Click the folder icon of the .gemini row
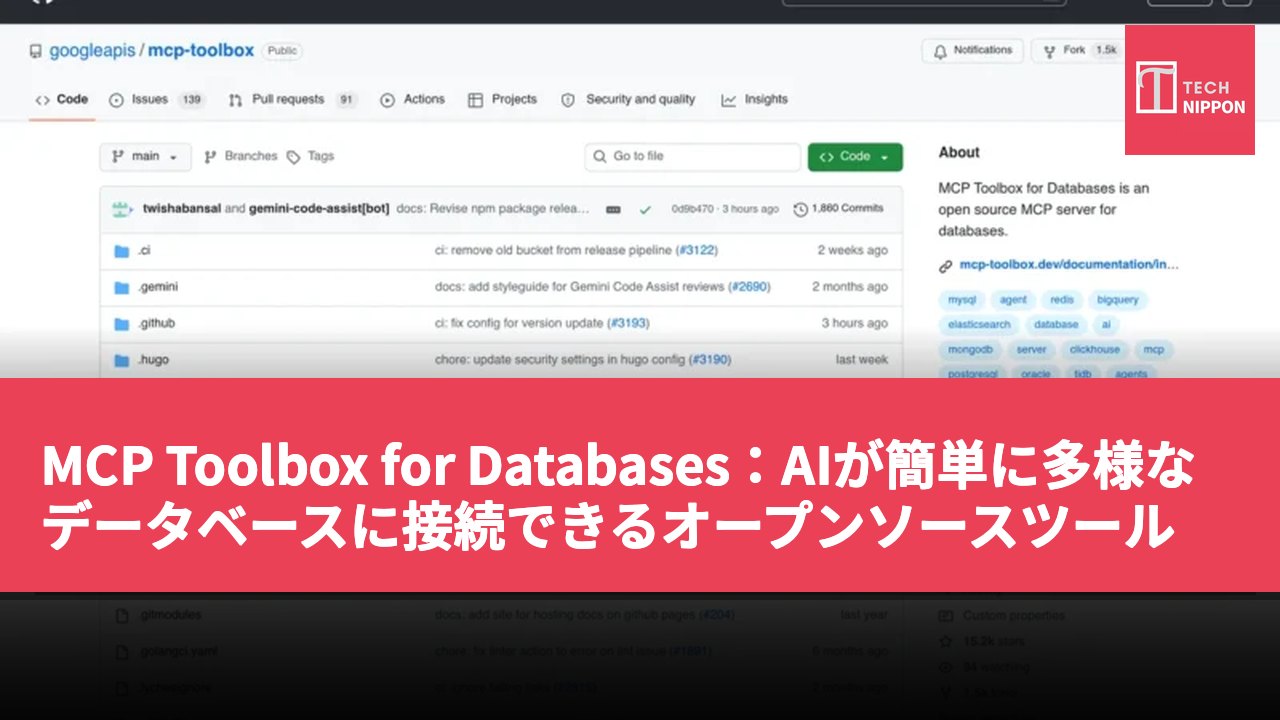This screenshot has width=1280, height=720. point(122,288)
